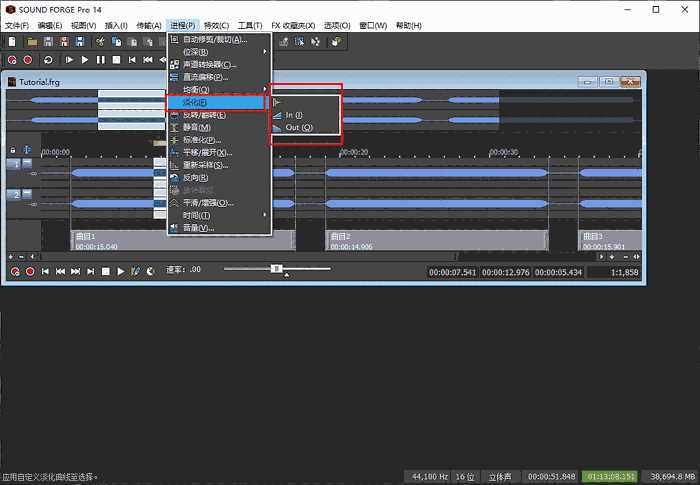Click the Pause button in main toolbar

(x=101, y=60)
